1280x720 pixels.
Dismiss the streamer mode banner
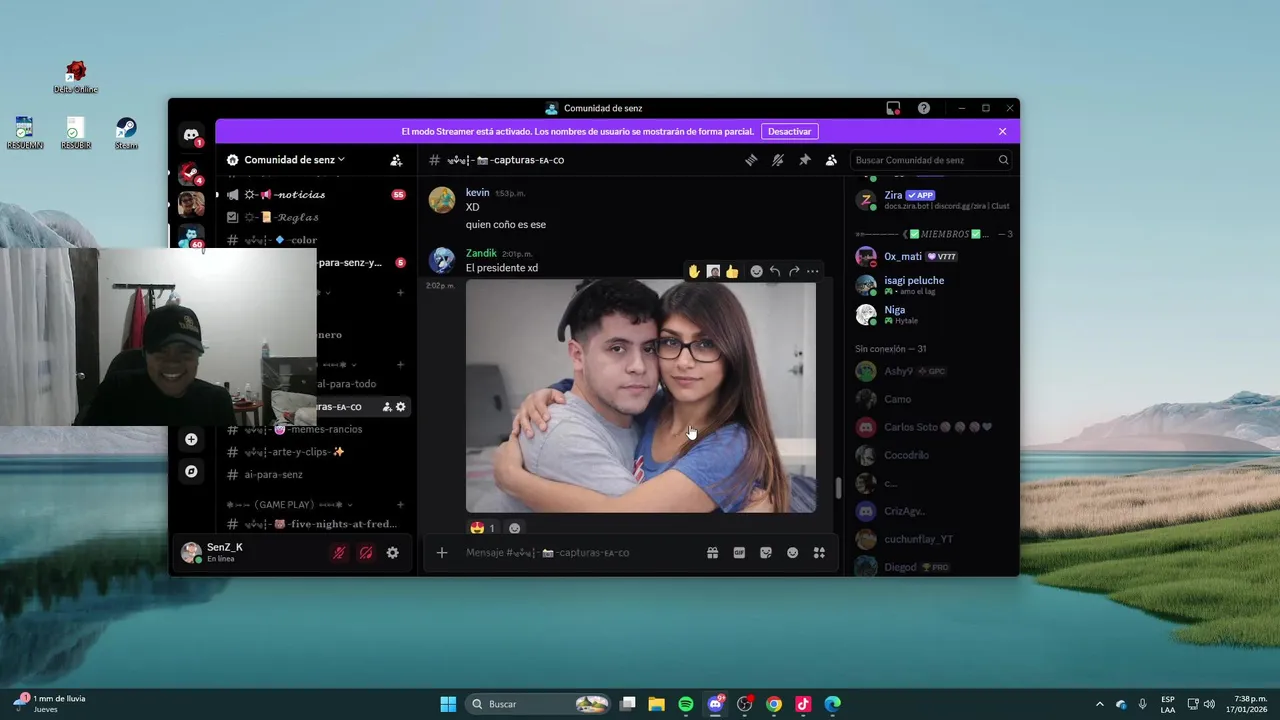tap(1002, 131)
